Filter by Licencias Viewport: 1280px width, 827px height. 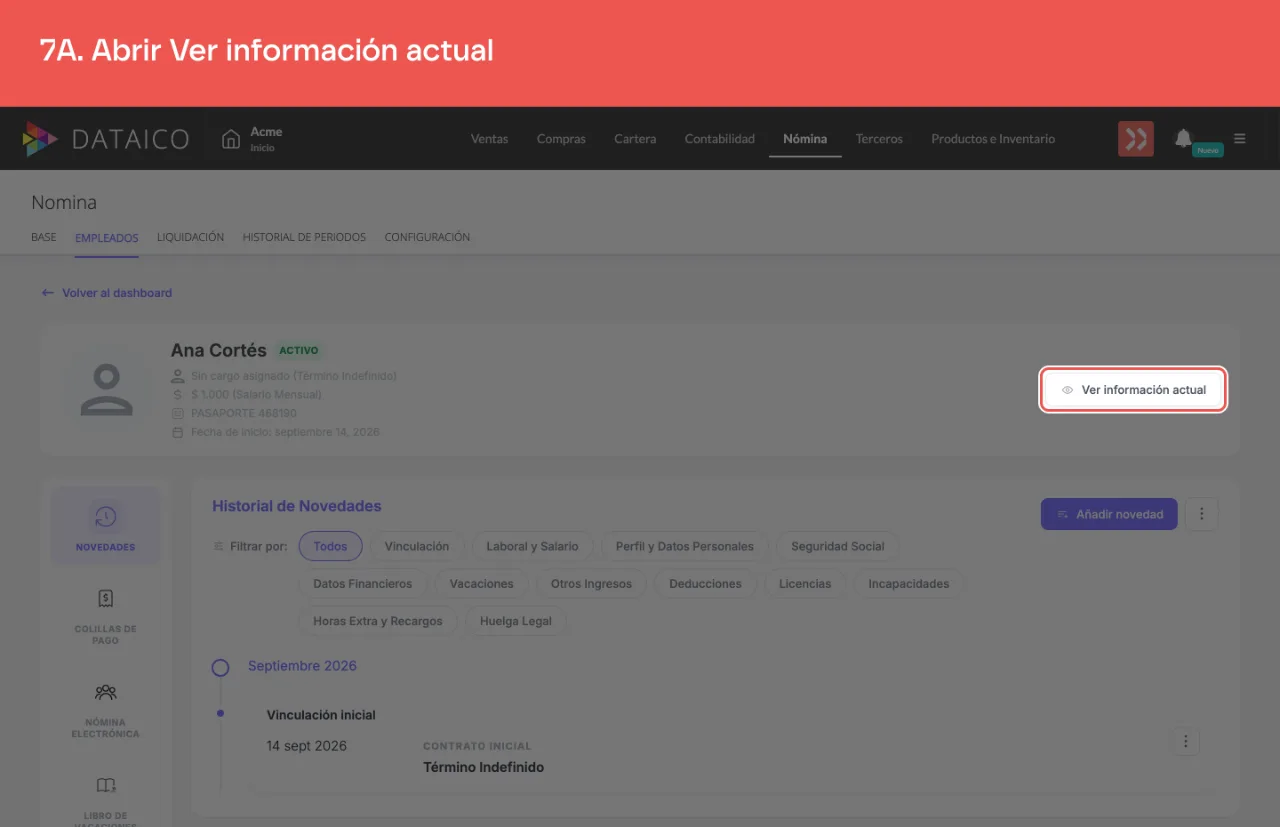(805, 583)
